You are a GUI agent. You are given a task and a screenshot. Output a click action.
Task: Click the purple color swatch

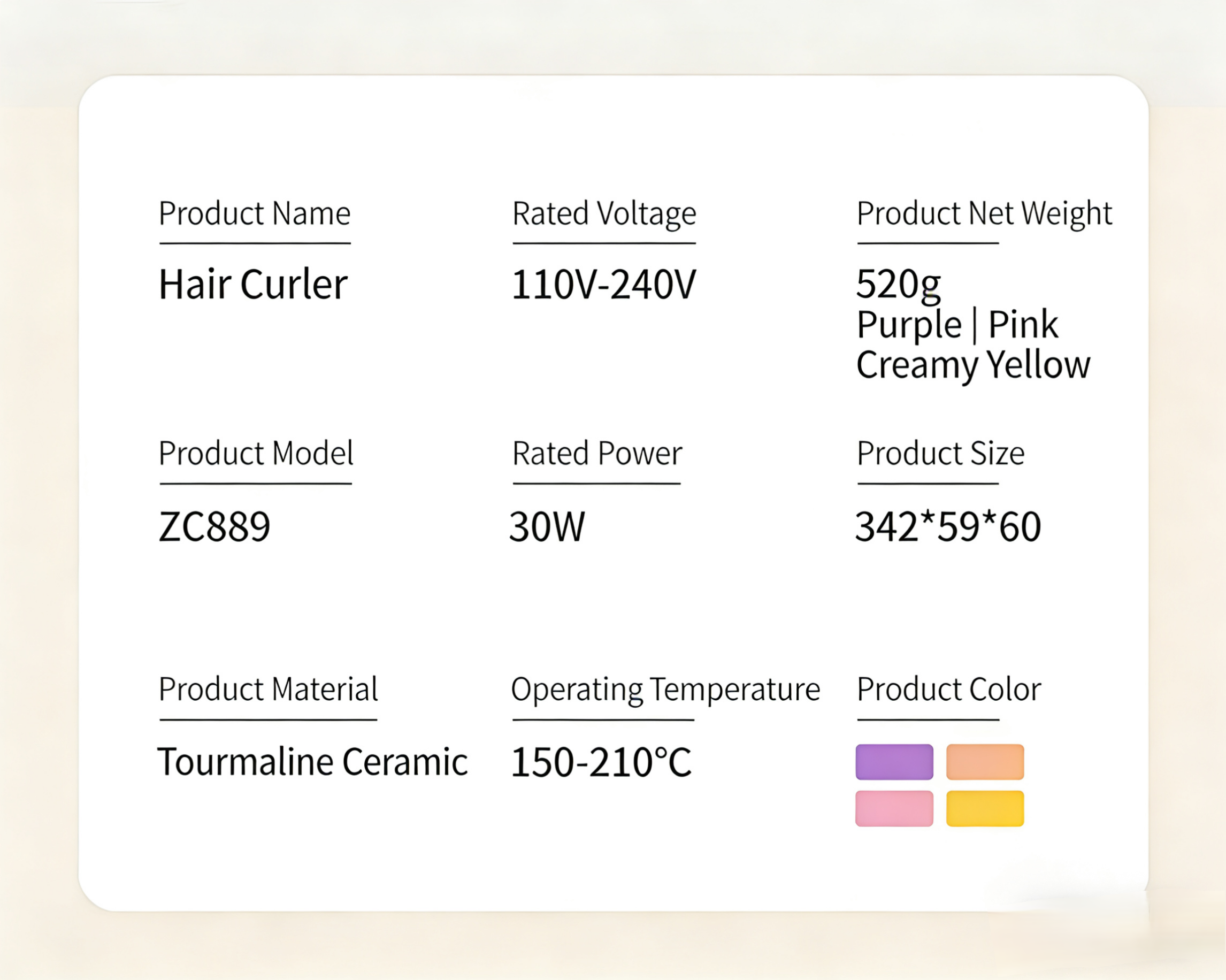pos(894,762)
